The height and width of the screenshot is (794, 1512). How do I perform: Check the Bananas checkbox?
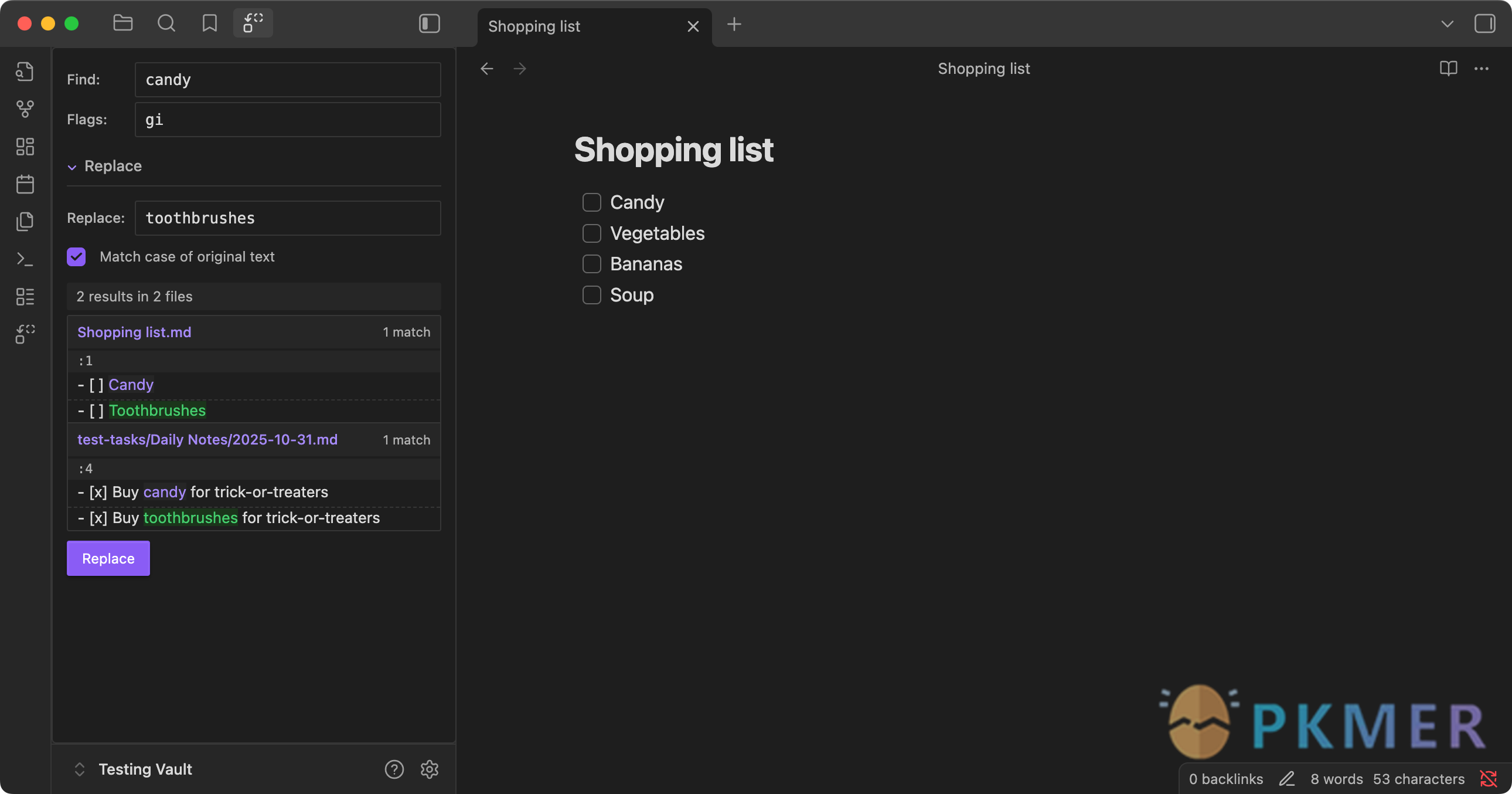592,264
